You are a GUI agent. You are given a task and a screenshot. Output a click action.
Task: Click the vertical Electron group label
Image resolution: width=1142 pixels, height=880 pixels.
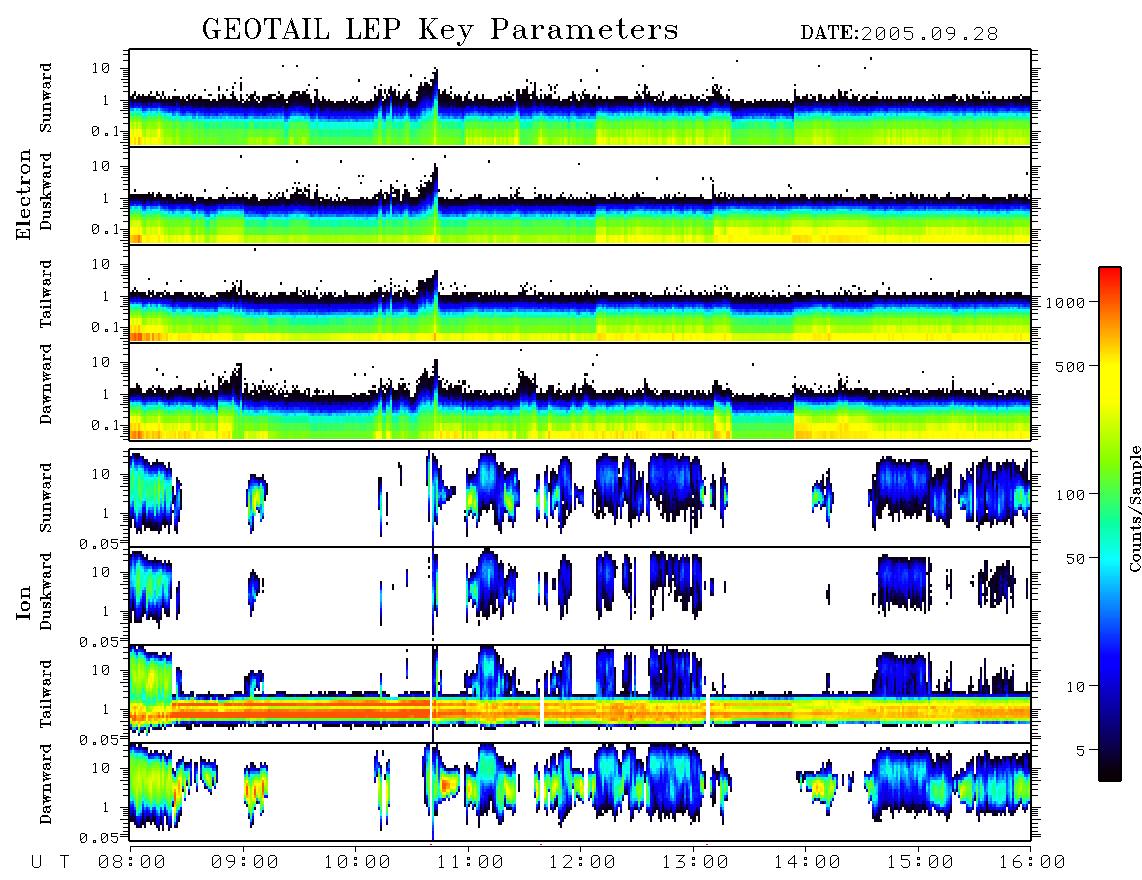[23, 194]
